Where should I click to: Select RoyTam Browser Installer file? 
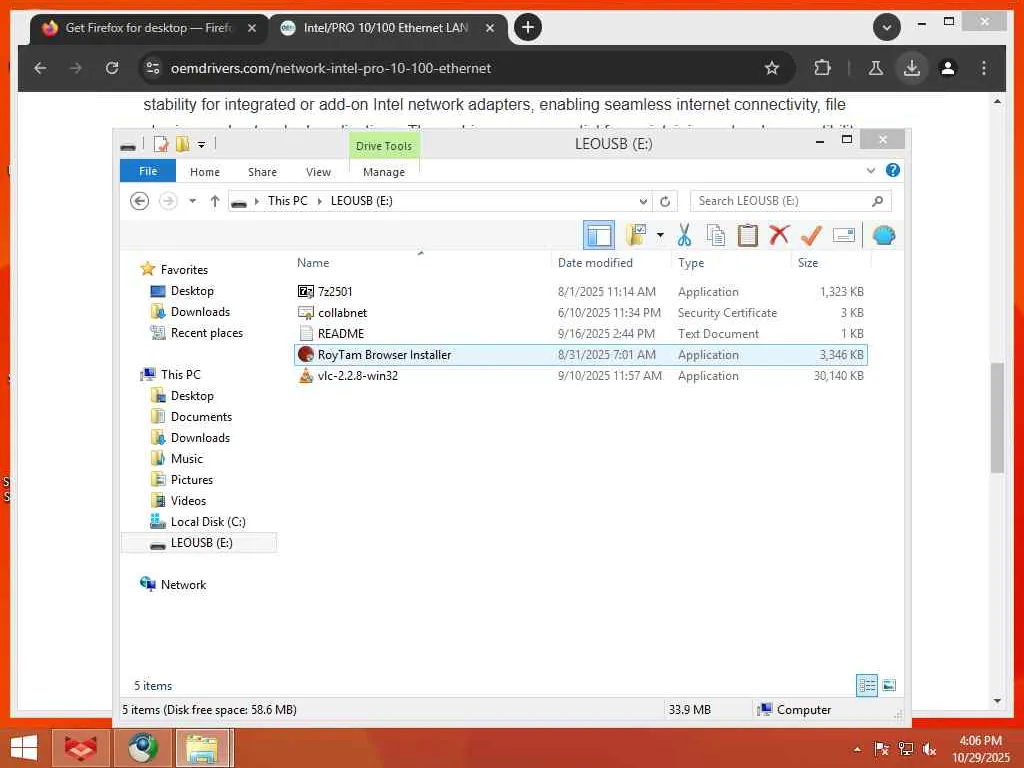(581, 355)
